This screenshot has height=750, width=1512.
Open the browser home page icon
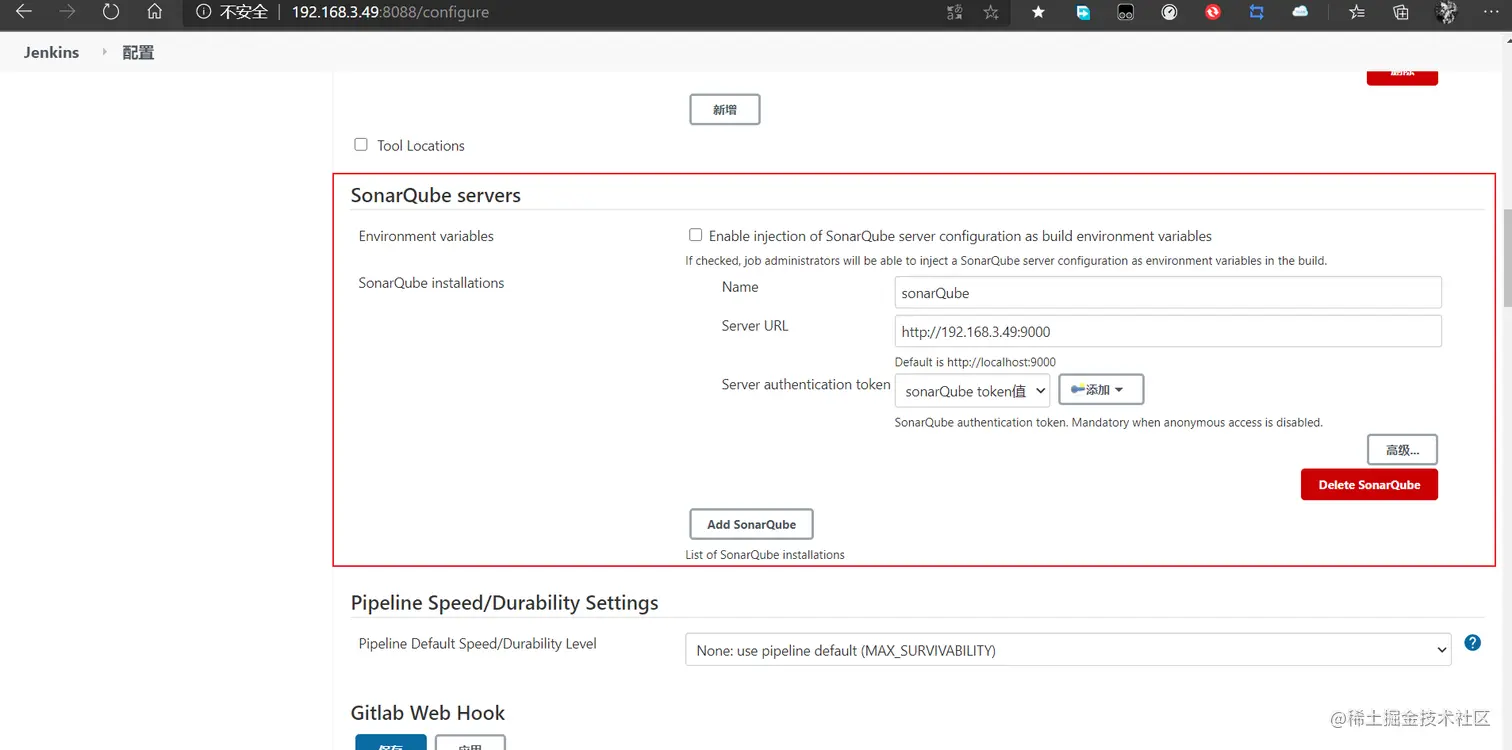point(154,12)
